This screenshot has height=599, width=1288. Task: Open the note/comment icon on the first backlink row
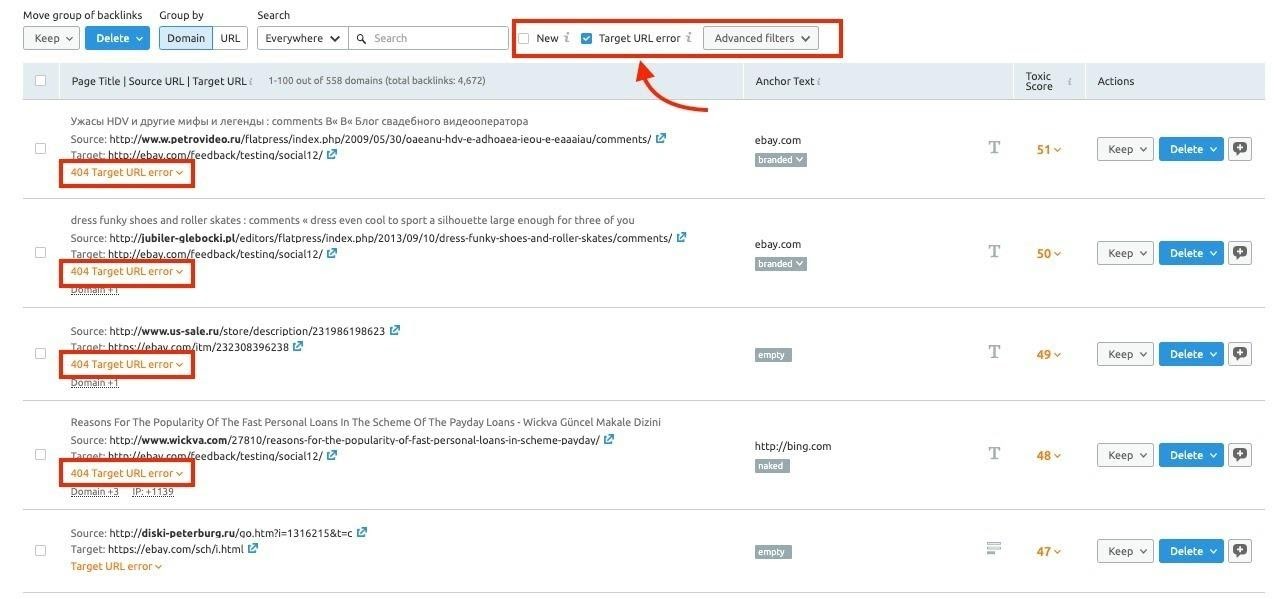[x=1239, y=148]
